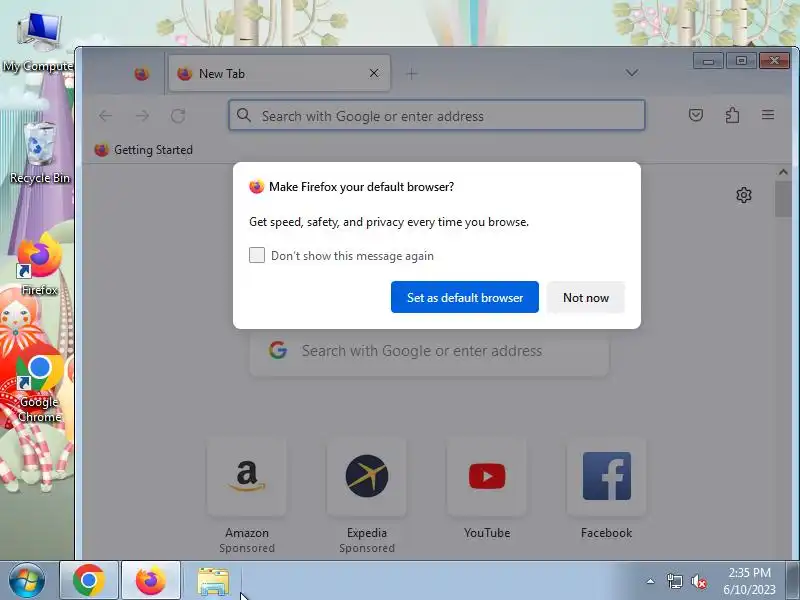The image size is (800, 600).
Task: Click the scrollbar up arrow
Action: tap(783, 172)
